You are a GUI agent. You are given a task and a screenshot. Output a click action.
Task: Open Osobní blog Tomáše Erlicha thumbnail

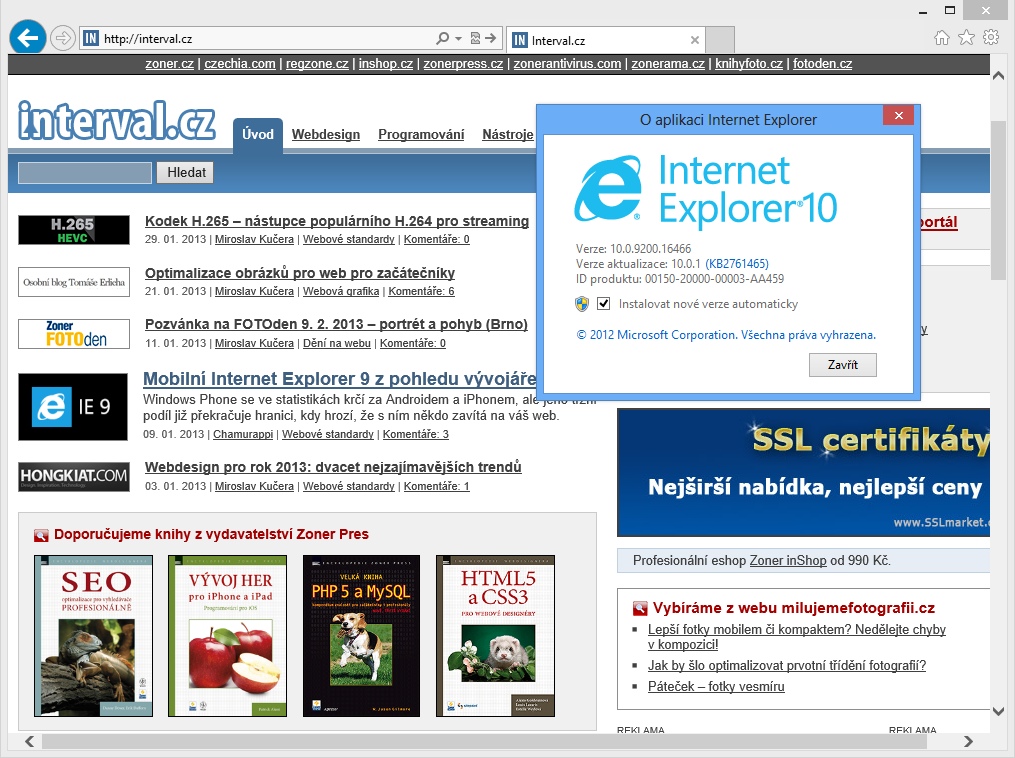(74, 282)
